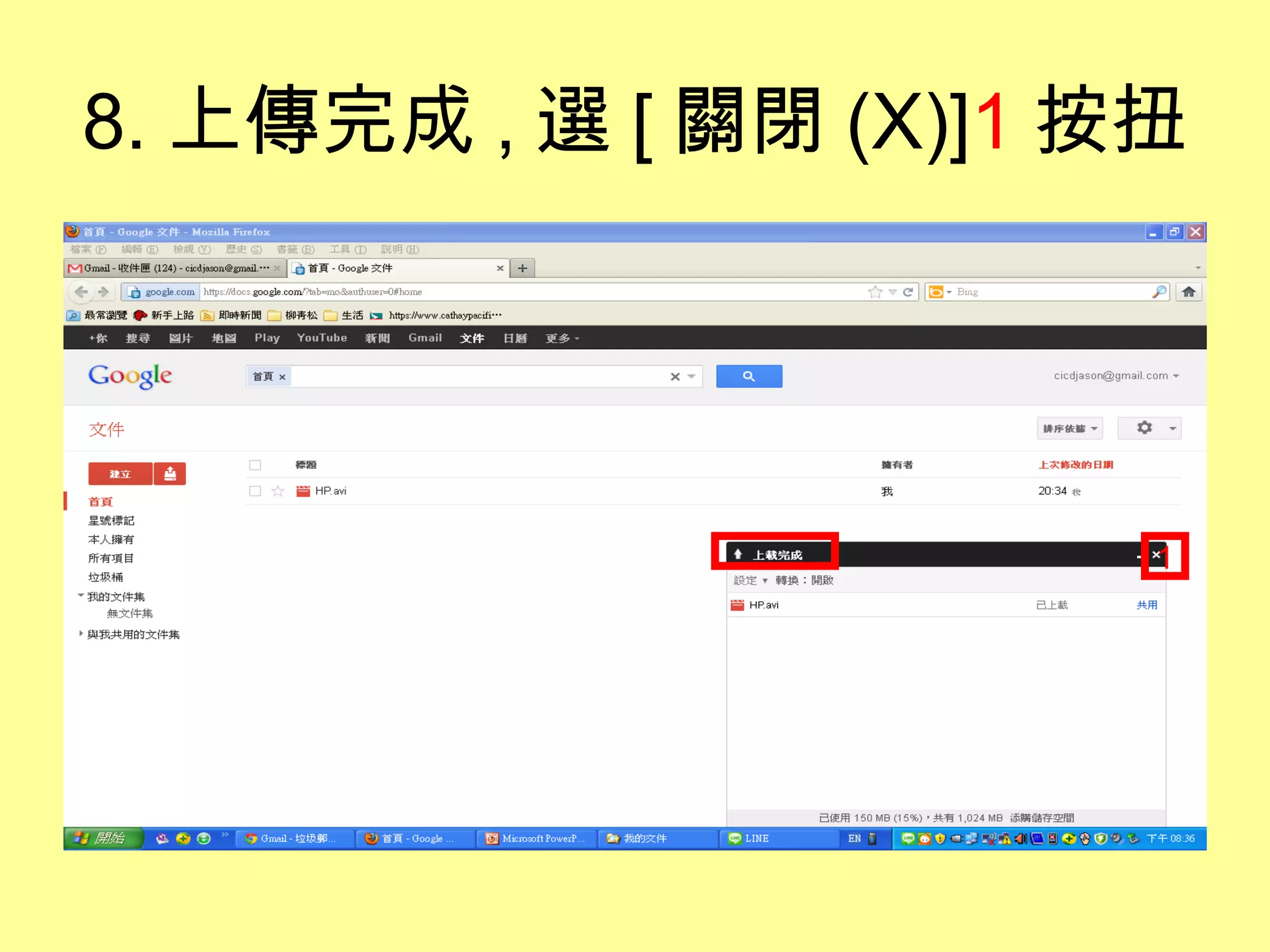Open the search options dropdown arrow
Screen dimensions: 1270x952
tap(691, 377)
